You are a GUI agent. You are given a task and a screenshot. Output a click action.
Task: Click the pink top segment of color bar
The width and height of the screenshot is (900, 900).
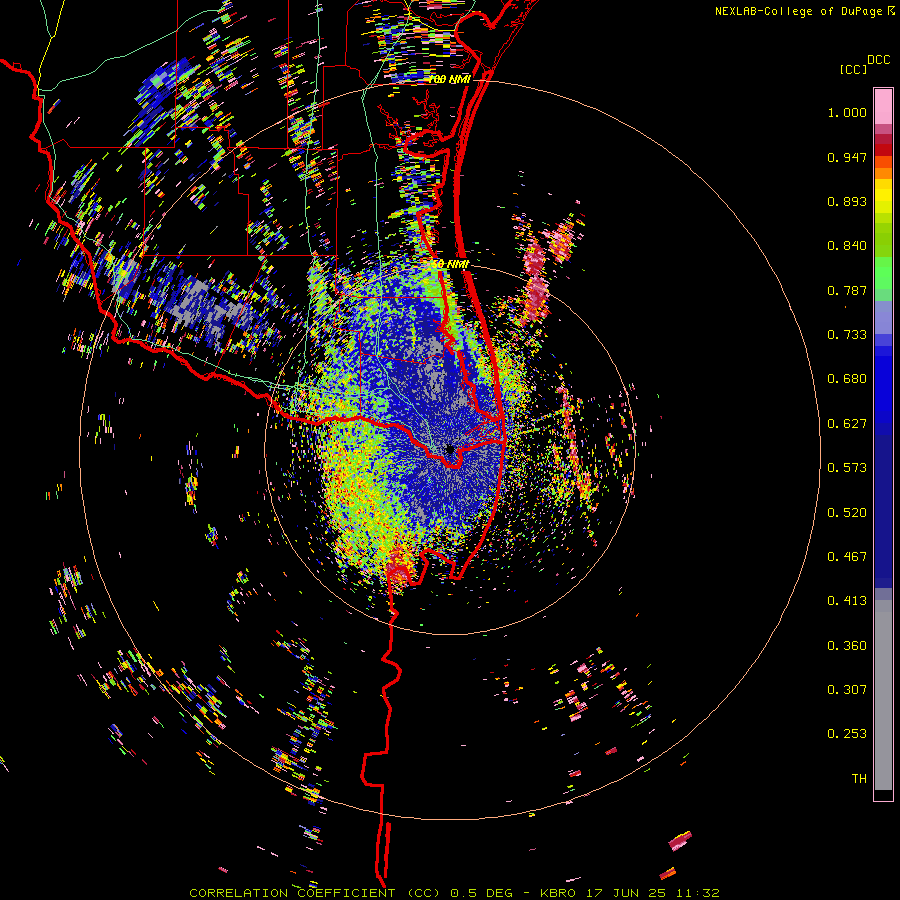point(883,107)
